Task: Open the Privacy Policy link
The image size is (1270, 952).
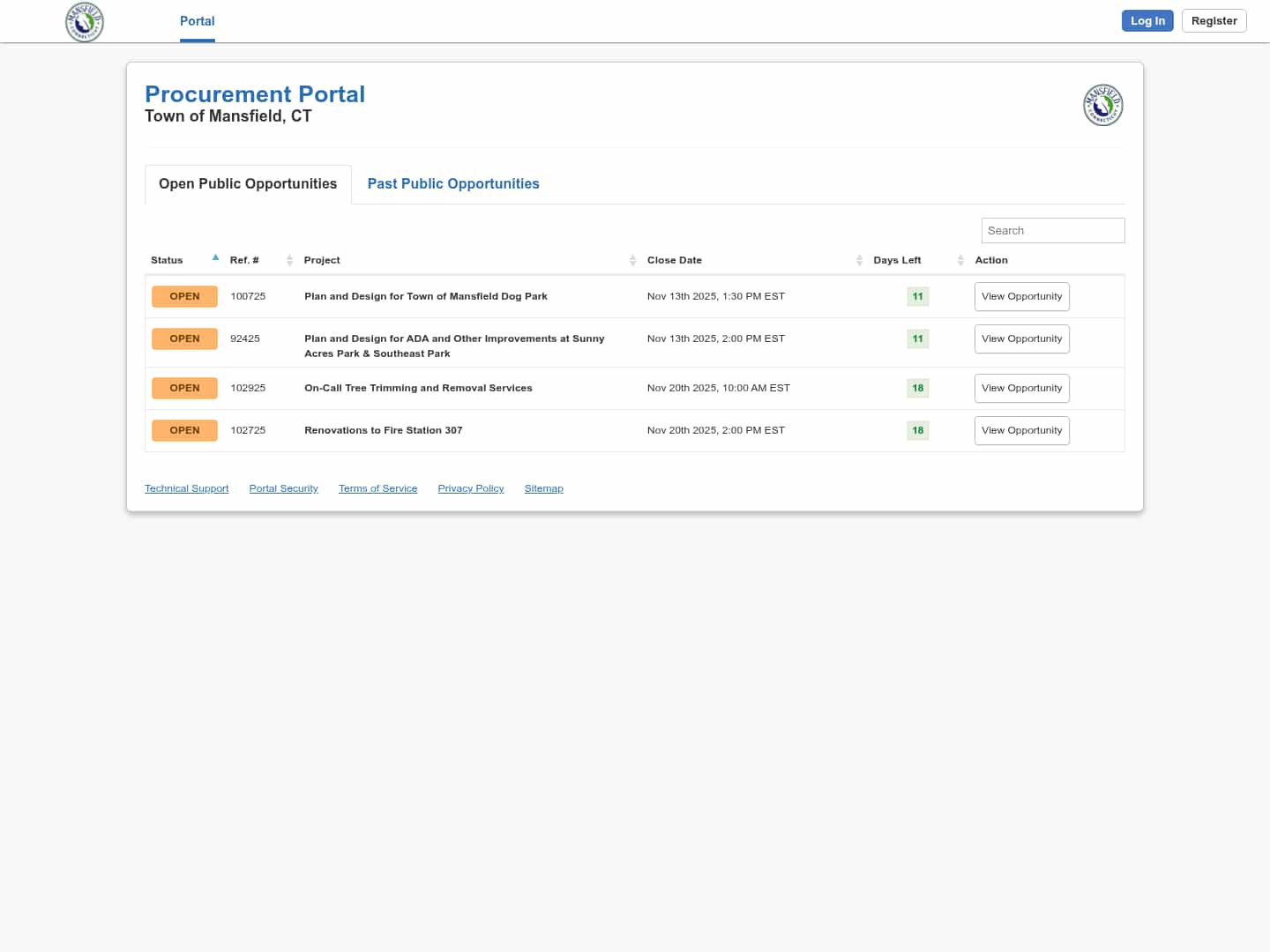Action: [471, 488]
